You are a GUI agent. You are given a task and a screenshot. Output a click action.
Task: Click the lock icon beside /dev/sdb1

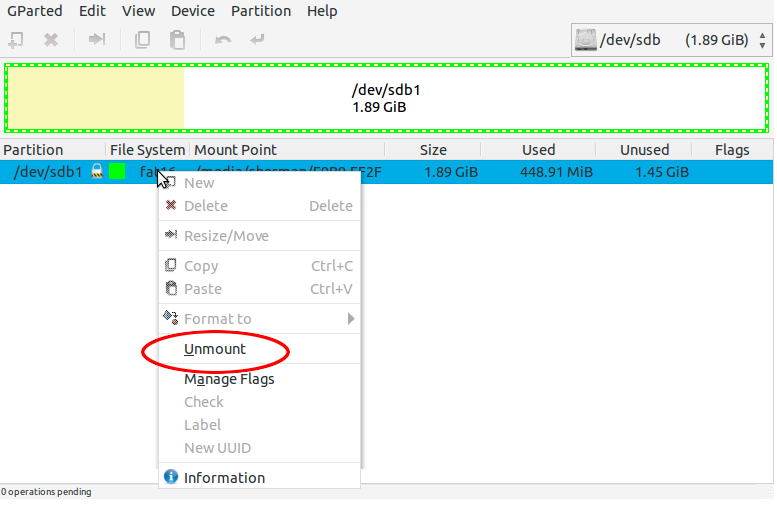pyautogui.click(x=97, y=172)
